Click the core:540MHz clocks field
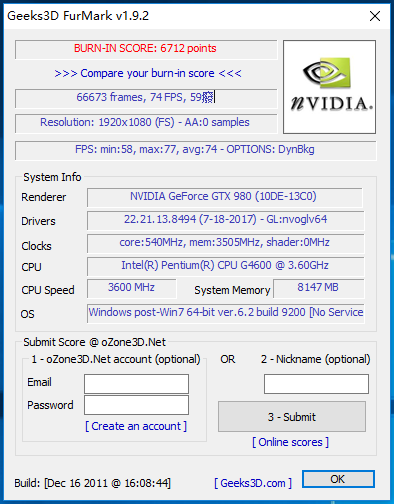This screenshot has height=504, width=394. pyautogui.click(x=226, y=243)
